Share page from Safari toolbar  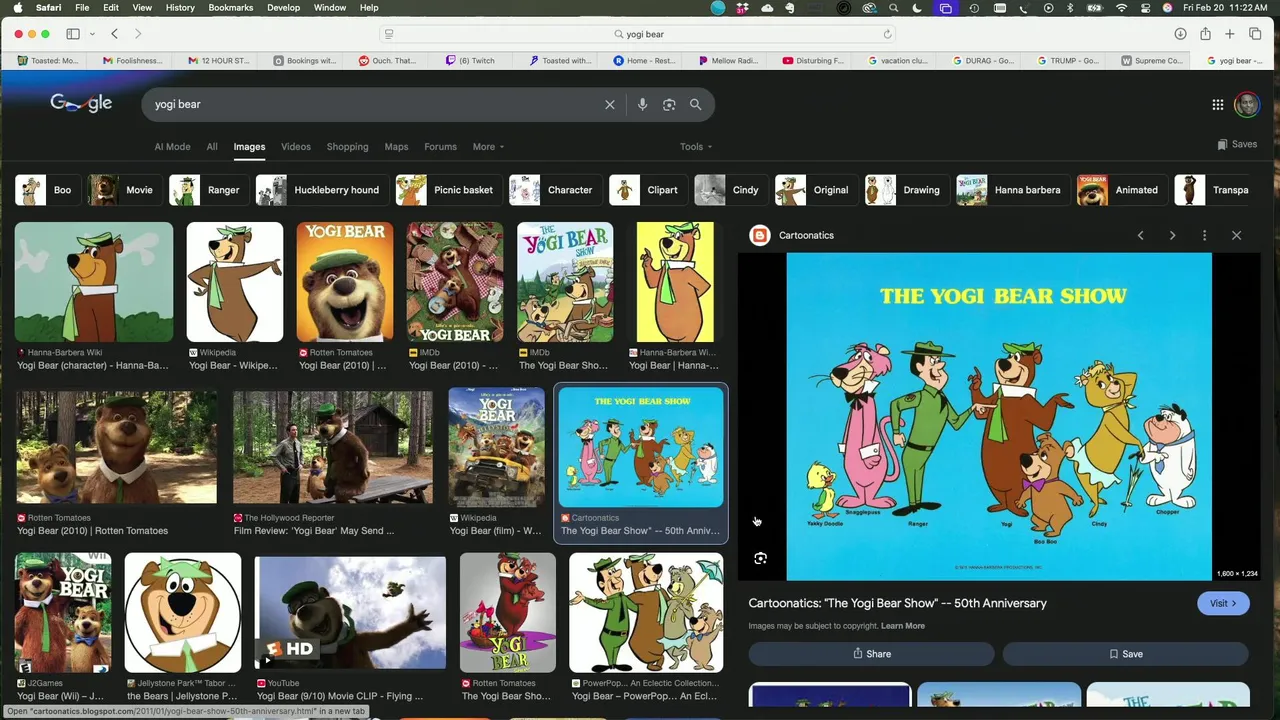point(1205,34)
